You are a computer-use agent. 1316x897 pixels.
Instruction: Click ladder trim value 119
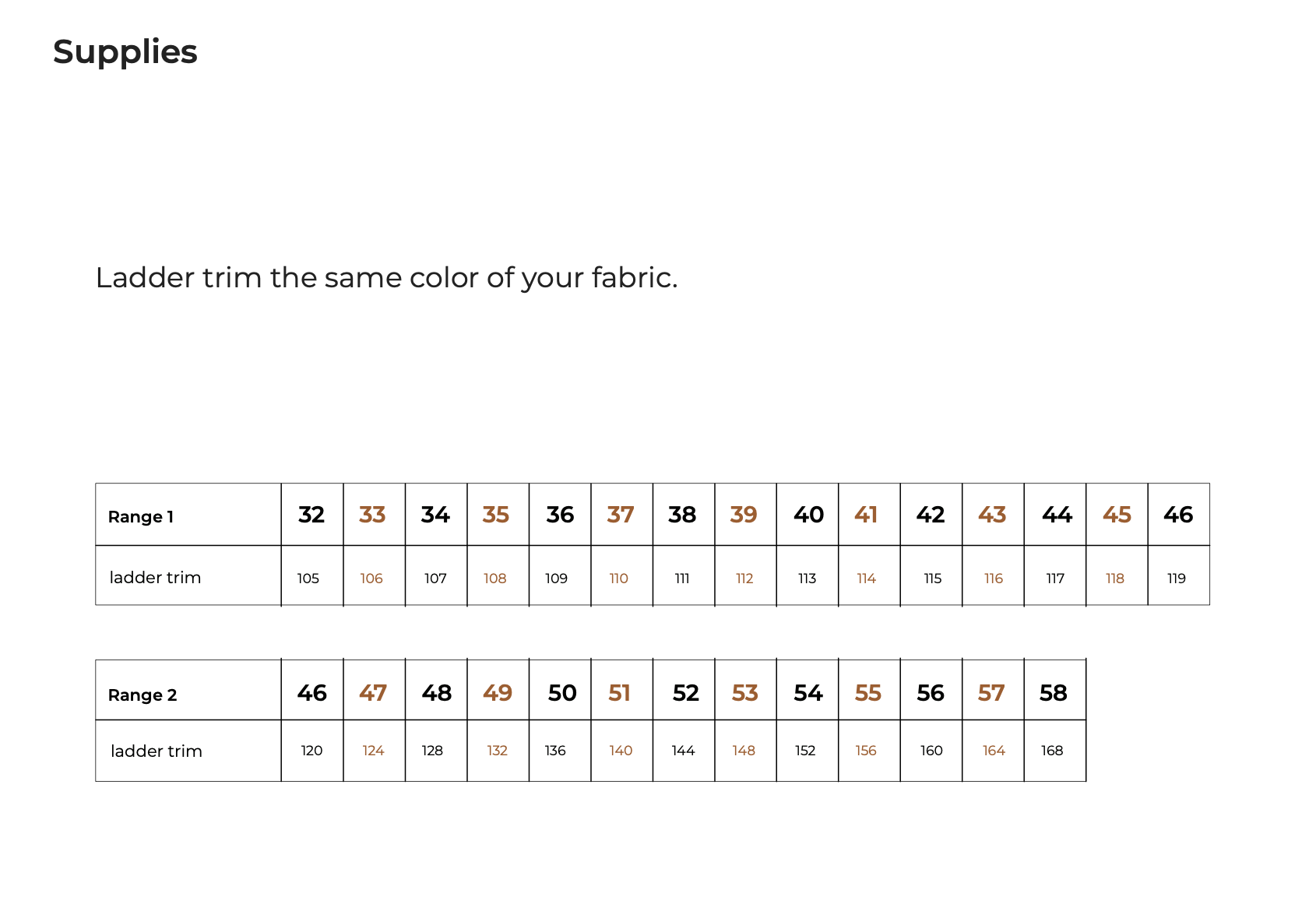pyautogui.click(x=1177, y=579)
